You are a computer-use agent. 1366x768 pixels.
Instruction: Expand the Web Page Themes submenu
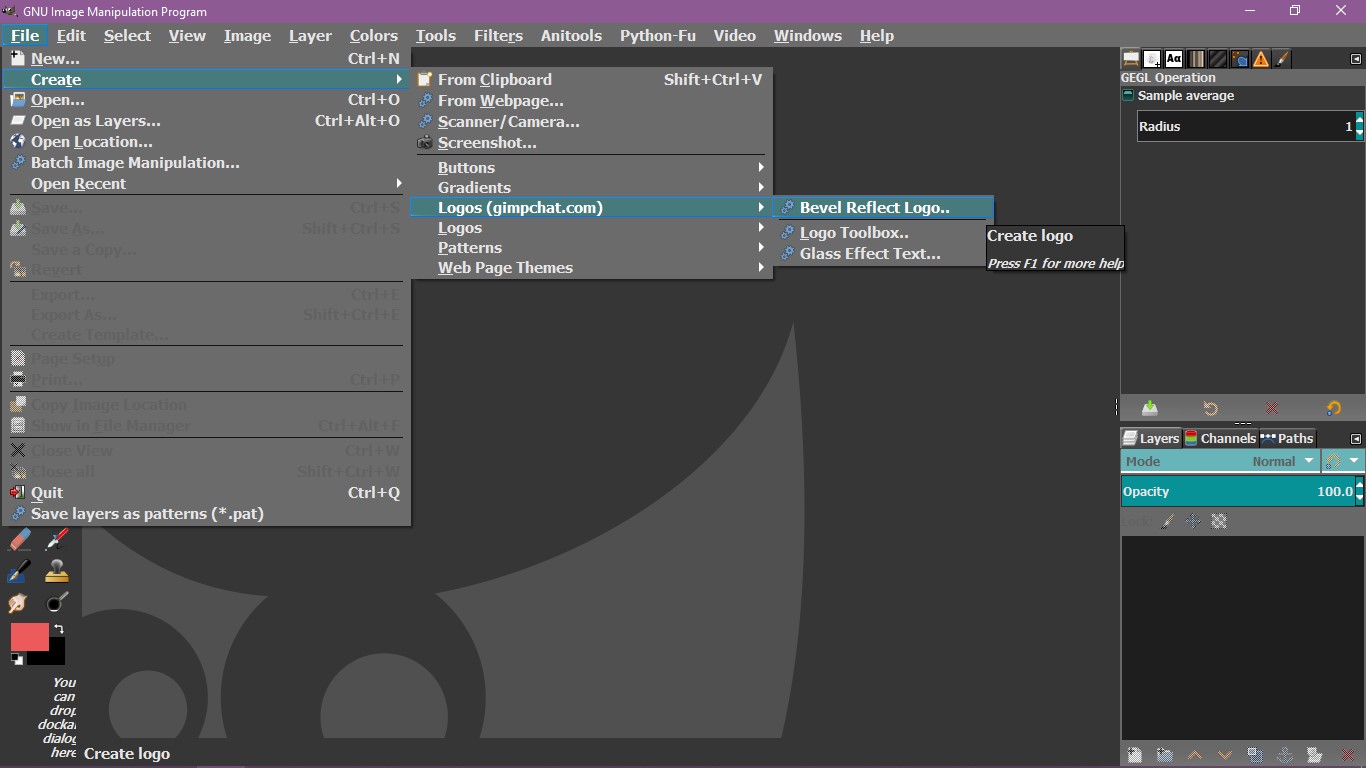591,267
